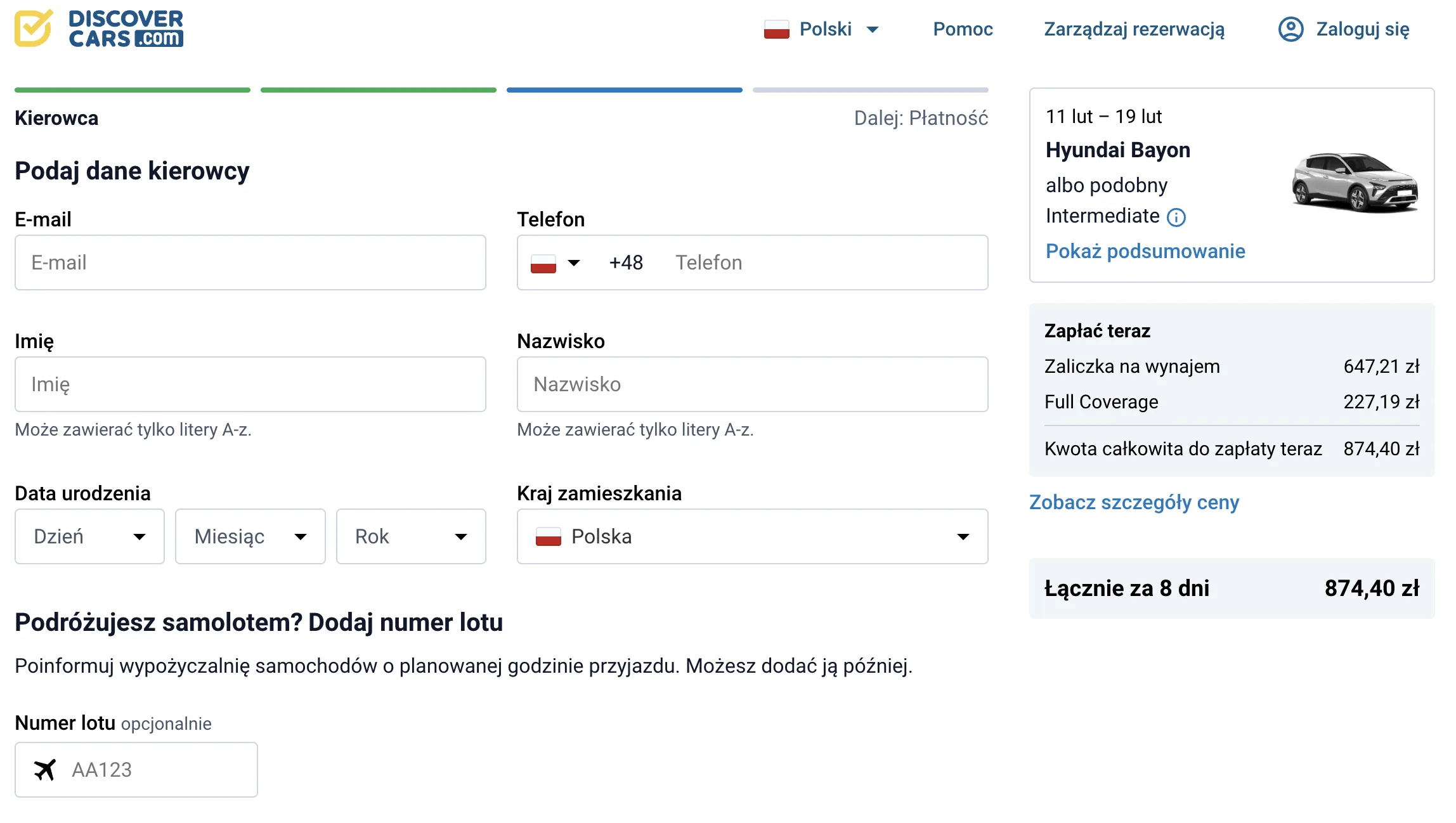Click the Pokaż podsumowanie link
The height and width of the screenshot is (823, 1456).
tap(1145, 251)
